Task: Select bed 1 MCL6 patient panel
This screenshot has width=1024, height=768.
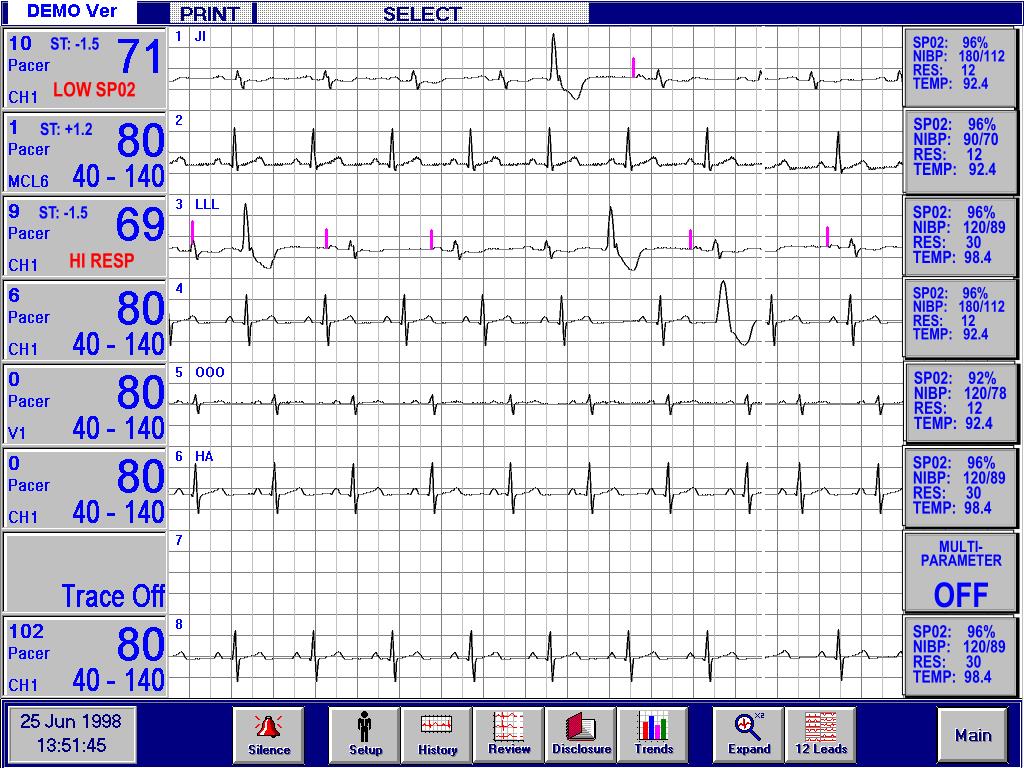Action: click(85, 153)
